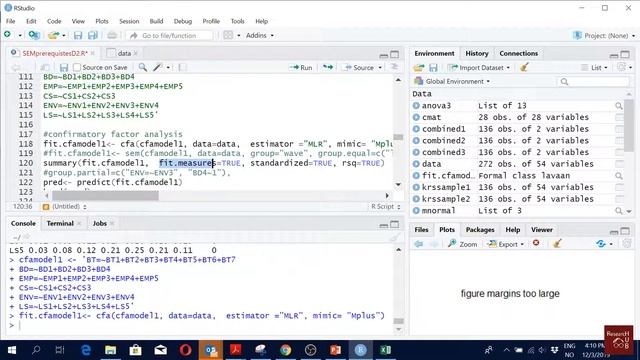Open the Debug menu
Image resolution: width=640 pixels, height=360 pixels.
(x=182, y=21)
